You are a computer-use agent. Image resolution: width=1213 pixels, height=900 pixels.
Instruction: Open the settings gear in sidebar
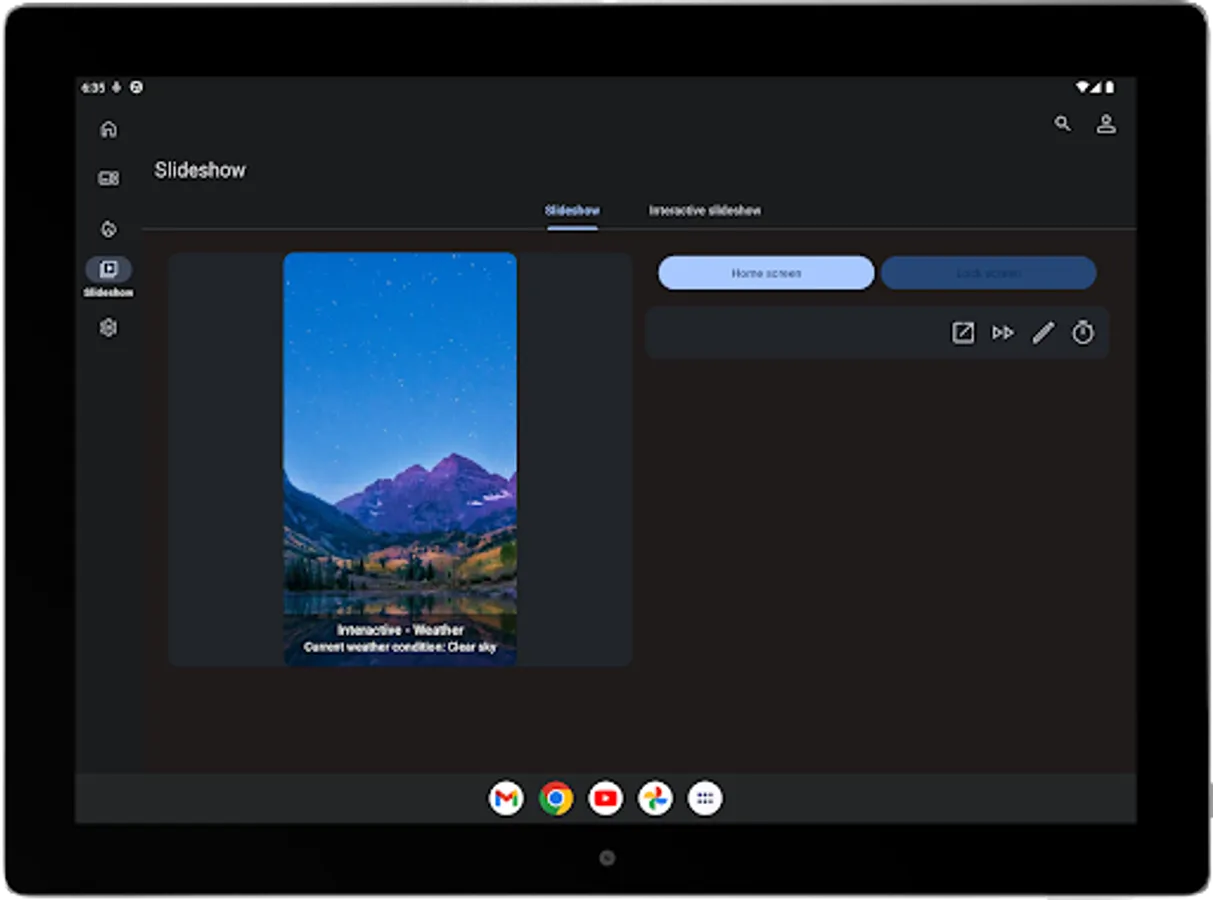click(x=109, y=328)
